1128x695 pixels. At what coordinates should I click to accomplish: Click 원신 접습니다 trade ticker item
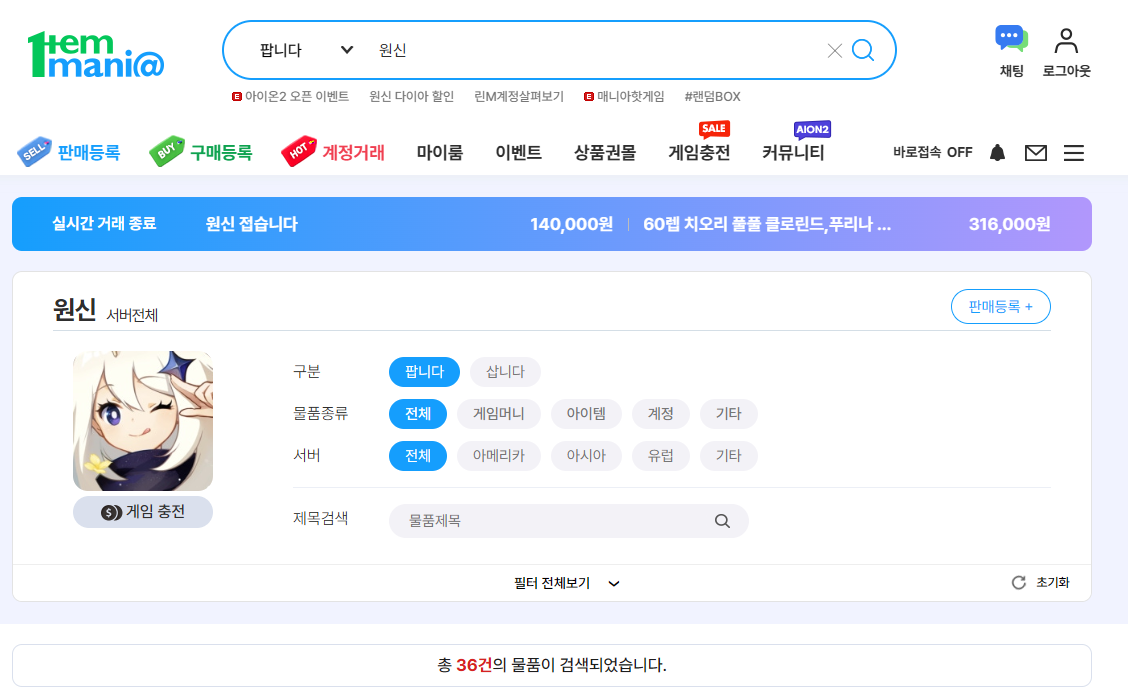tap(251, 224)
